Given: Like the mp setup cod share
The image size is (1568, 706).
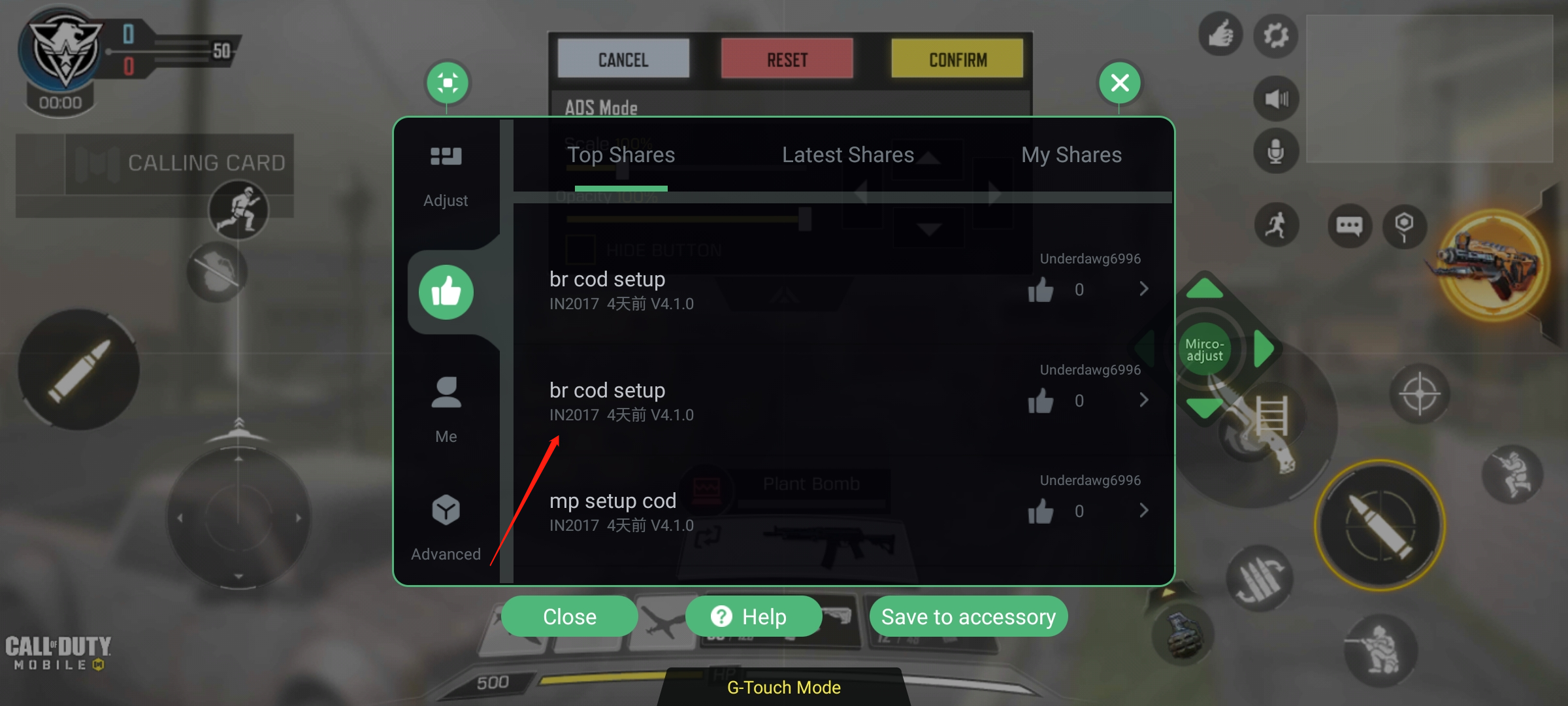Looking at the screenshot, I should [1041, 511].
